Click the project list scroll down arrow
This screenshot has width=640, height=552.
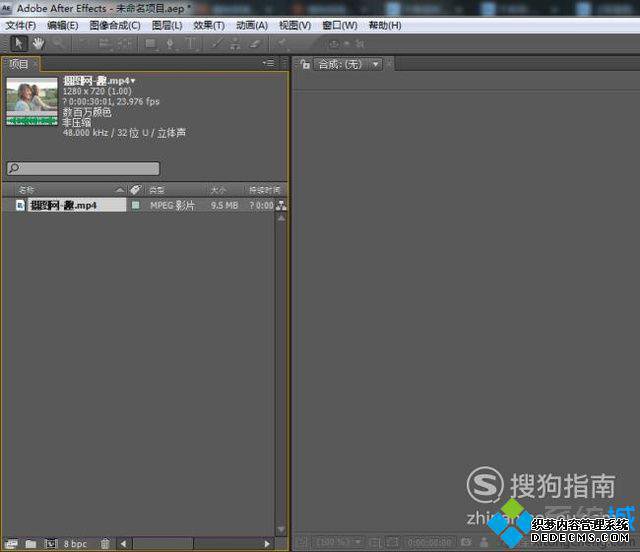click(x=281, y=529)
